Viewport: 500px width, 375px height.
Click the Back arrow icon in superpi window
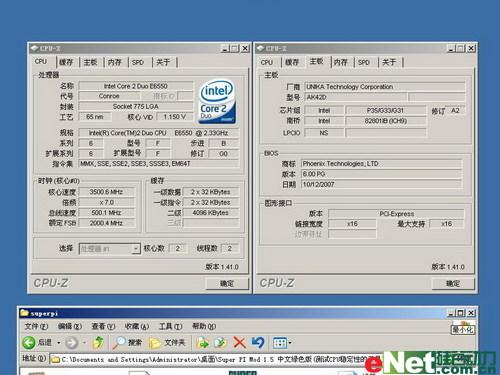pyautogui.click(x=29, y=342)
